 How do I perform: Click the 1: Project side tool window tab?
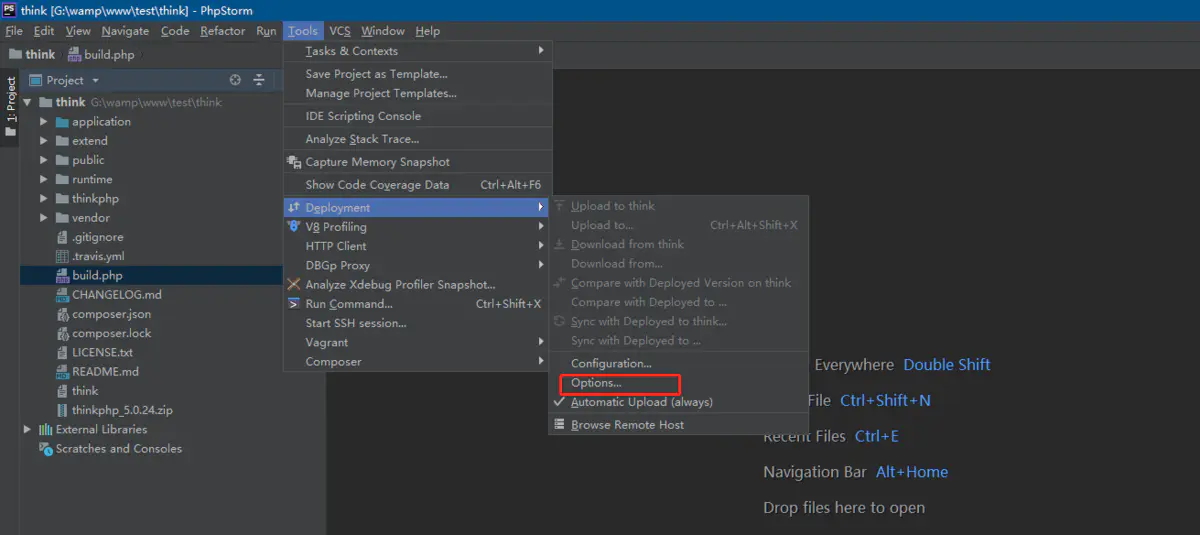(10, 108)
